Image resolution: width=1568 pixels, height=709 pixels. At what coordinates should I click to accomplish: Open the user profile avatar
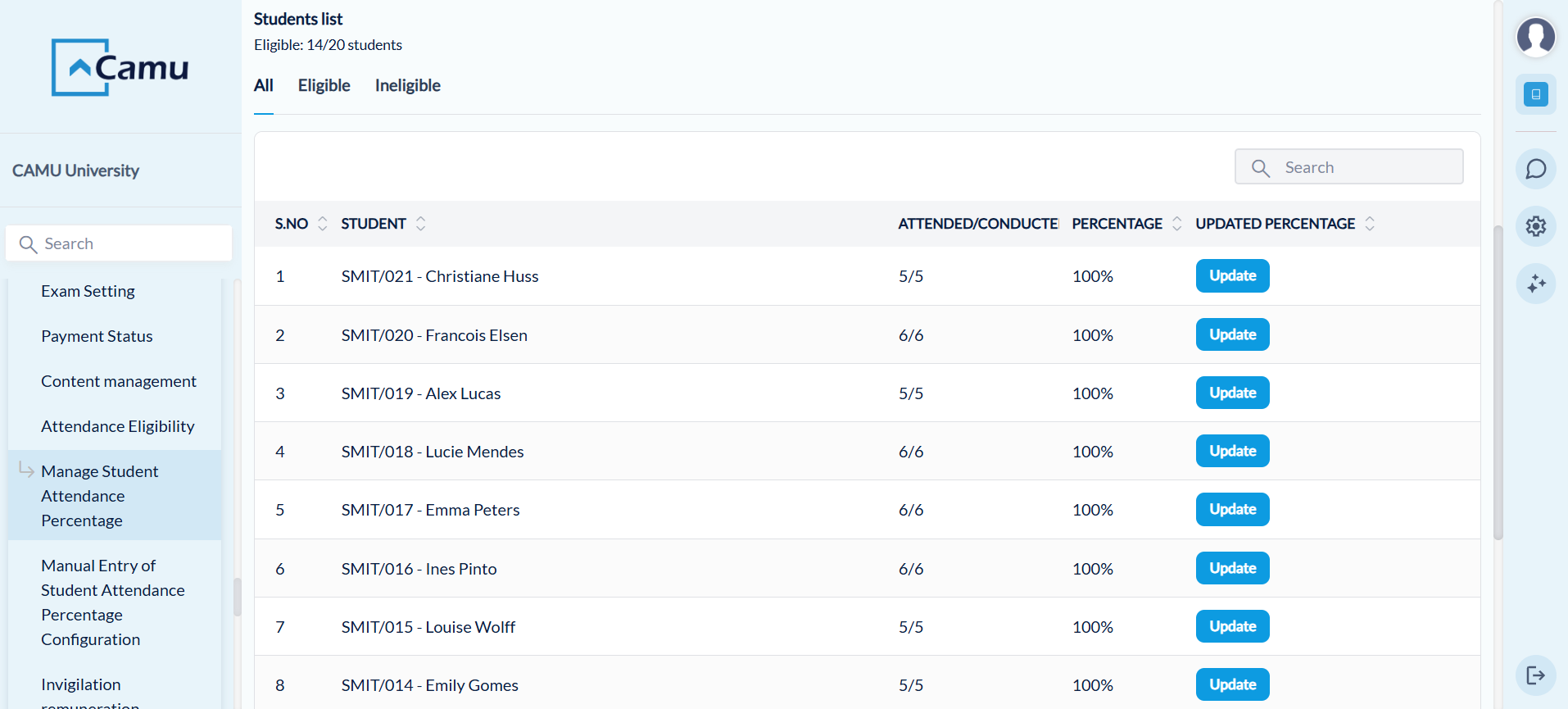[1535, 37]
